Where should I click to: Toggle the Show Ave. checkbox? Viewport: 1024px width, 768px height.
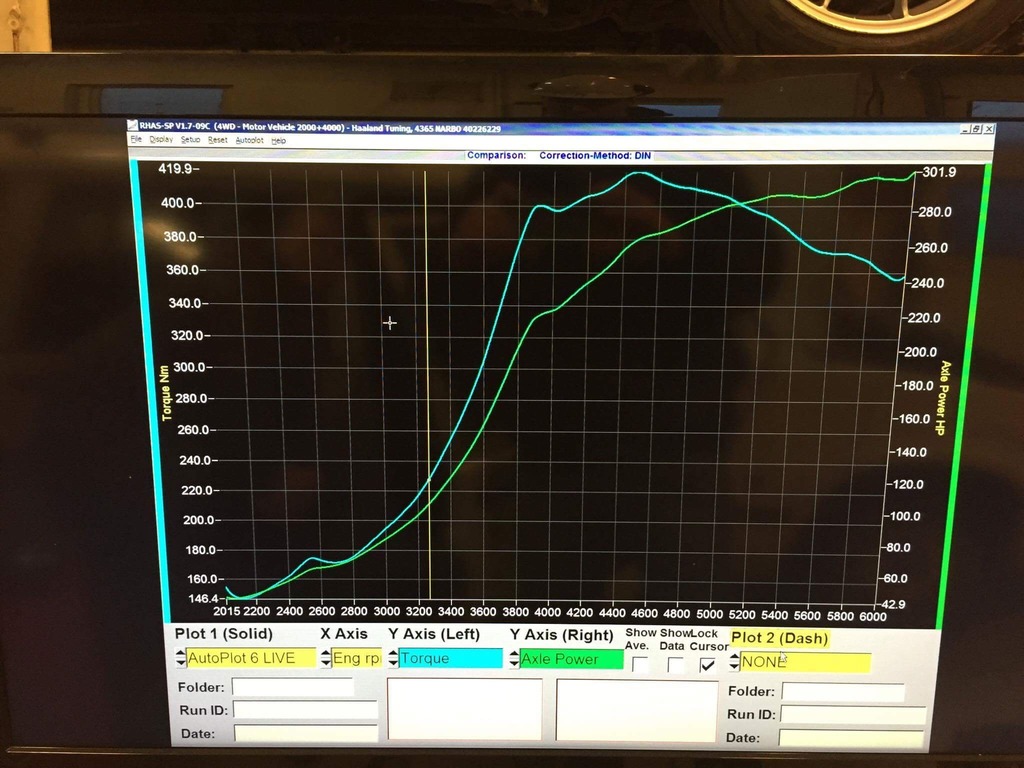[641, 665]
